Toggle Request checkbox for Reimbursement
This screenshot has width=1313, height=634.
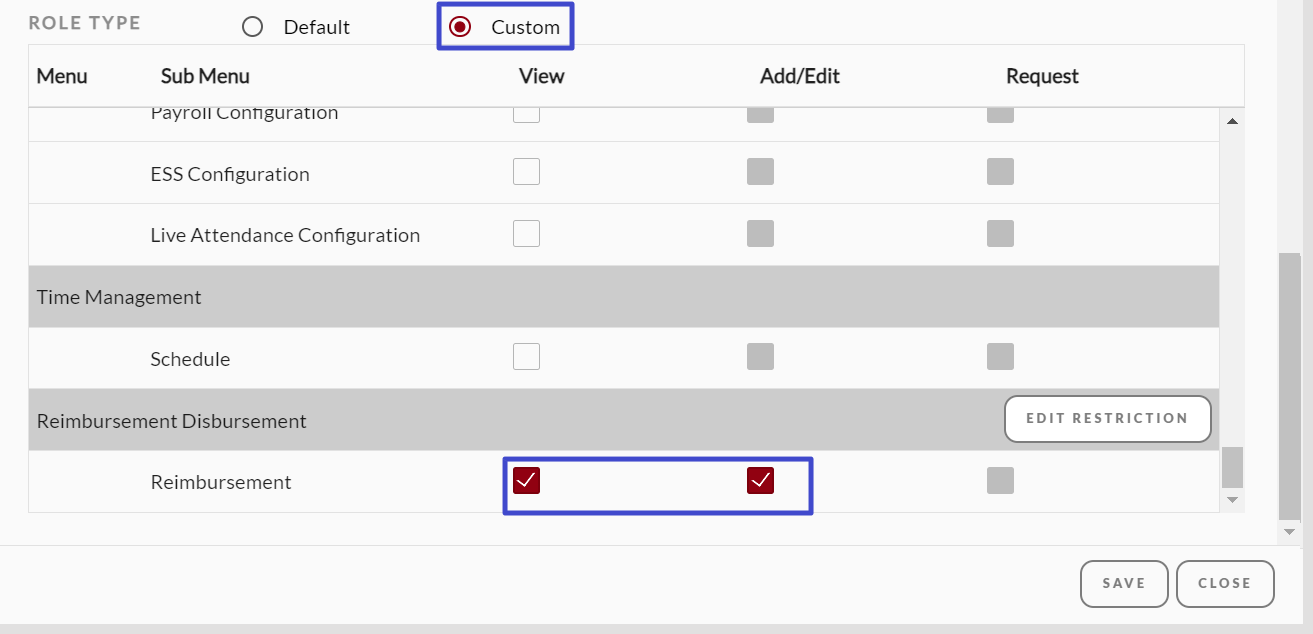point(1000,481)
